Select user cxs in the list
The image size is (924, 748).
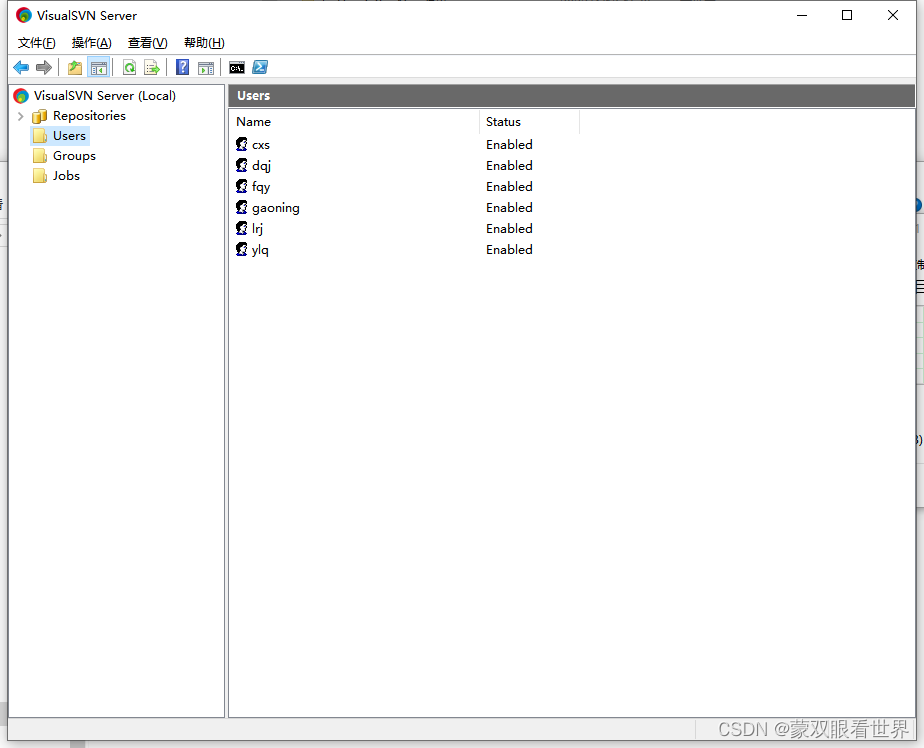pos(261,144)
